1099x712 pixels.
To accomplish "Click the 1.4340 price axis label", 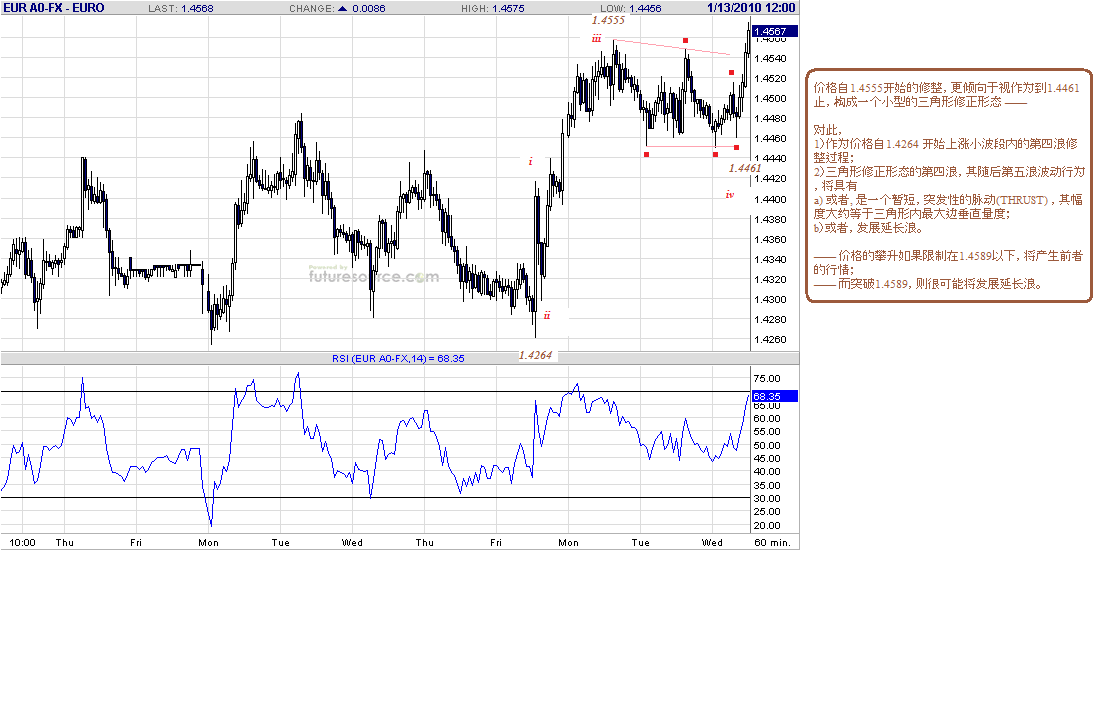I will (771, 259).
